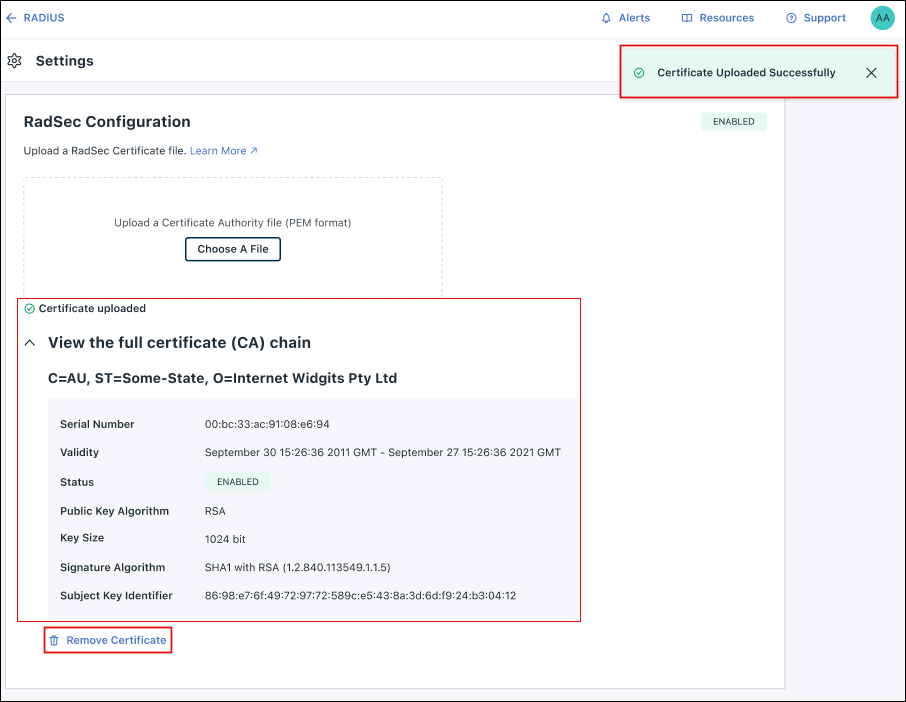
Task: Click the certificate upload drop zone text
Action: tap(232, 223)
